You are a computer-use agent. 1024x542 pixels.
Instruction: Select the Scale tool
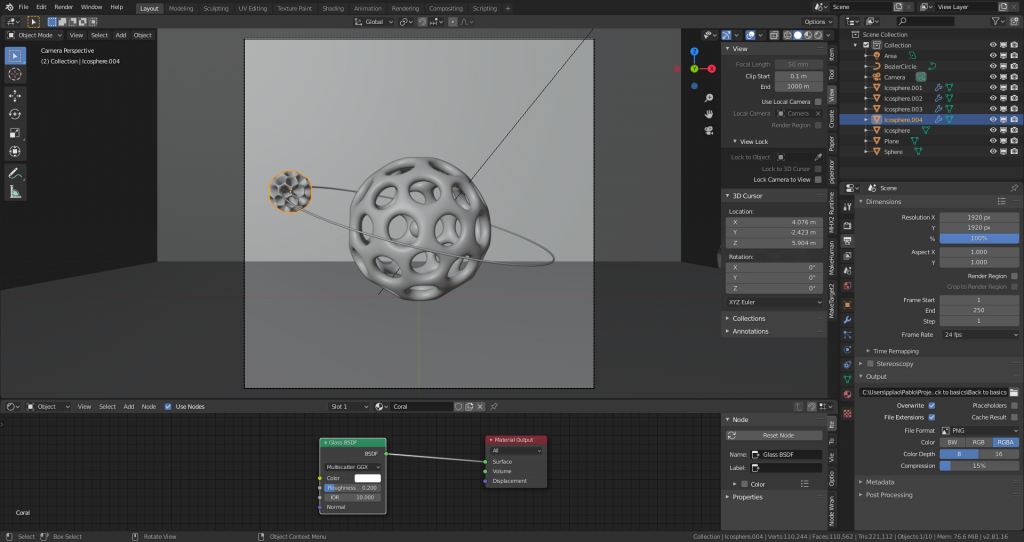pos(15,133)
